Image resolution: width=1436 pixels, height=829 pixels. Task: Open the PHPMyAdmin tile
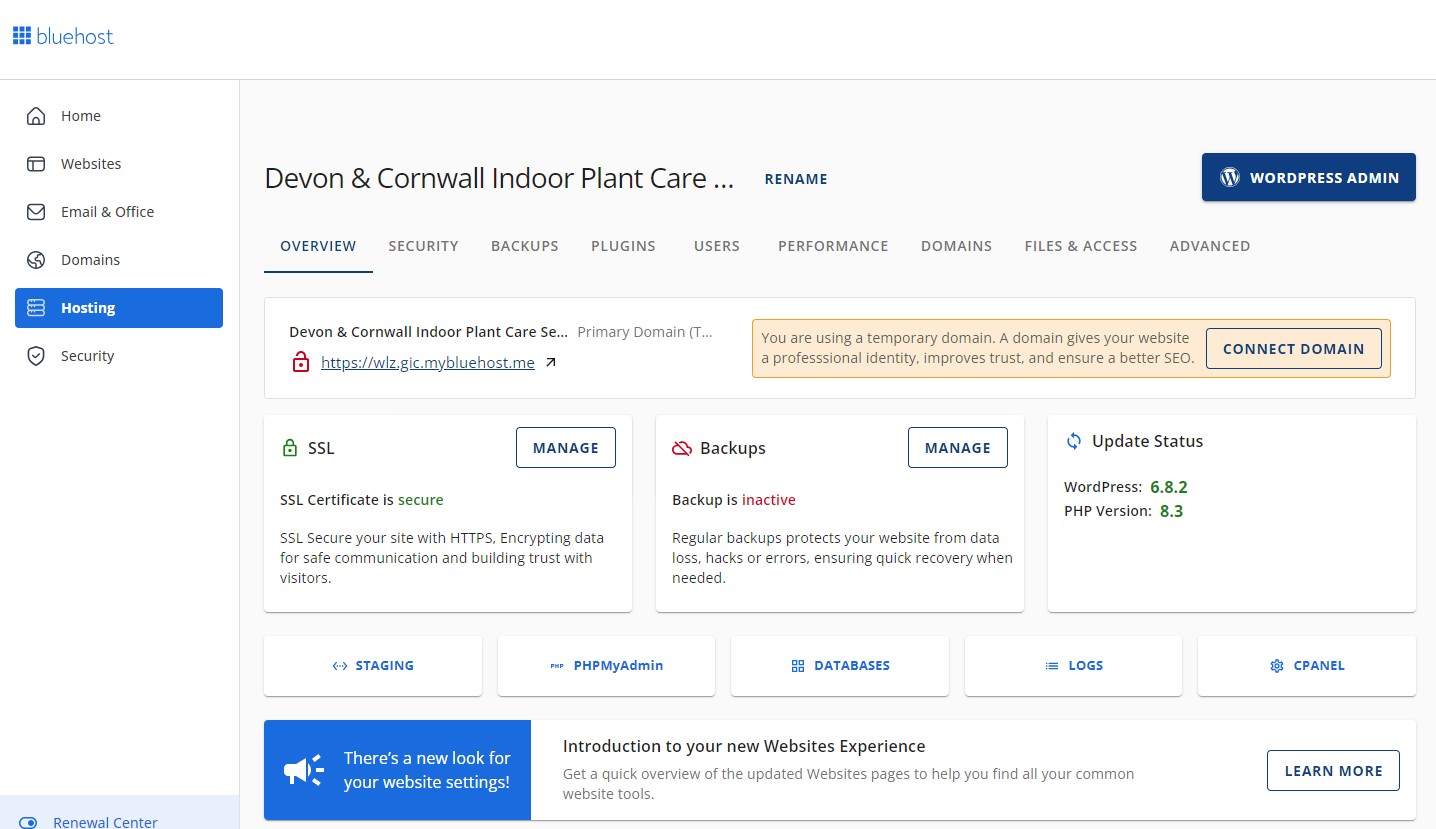click(607, 666)
